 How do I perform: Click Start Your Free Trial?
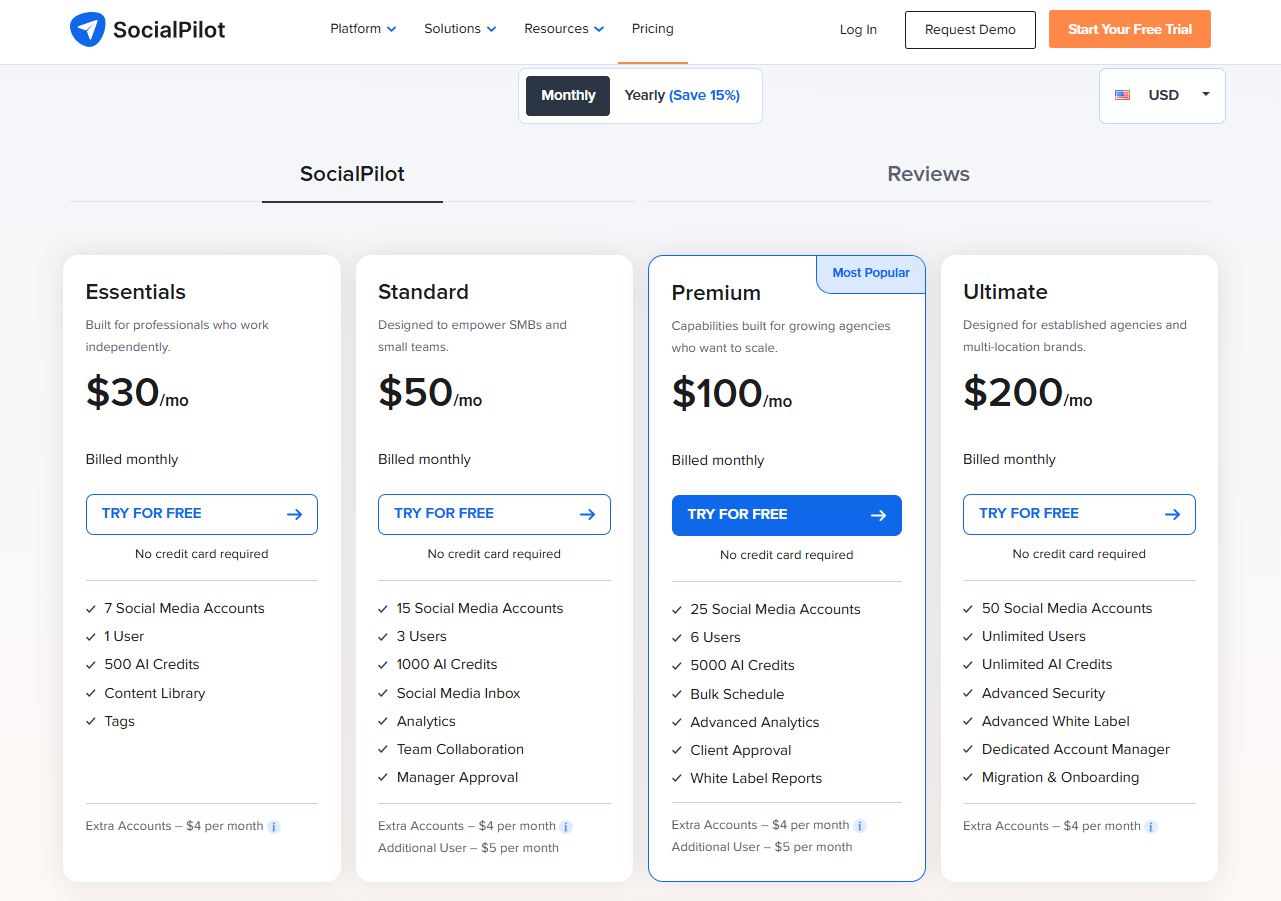pyautogui.click(x=1129, y=29)
